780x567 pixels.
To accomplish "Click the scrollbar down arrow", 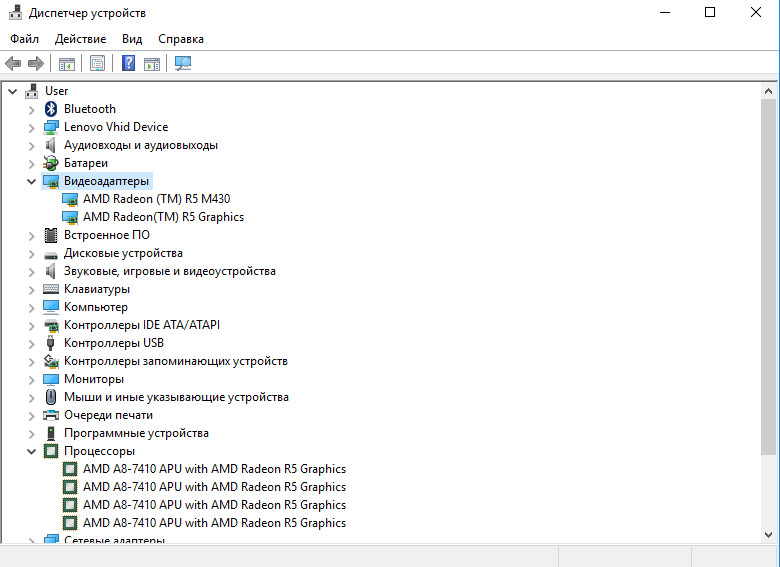I will tap(768, 535).
